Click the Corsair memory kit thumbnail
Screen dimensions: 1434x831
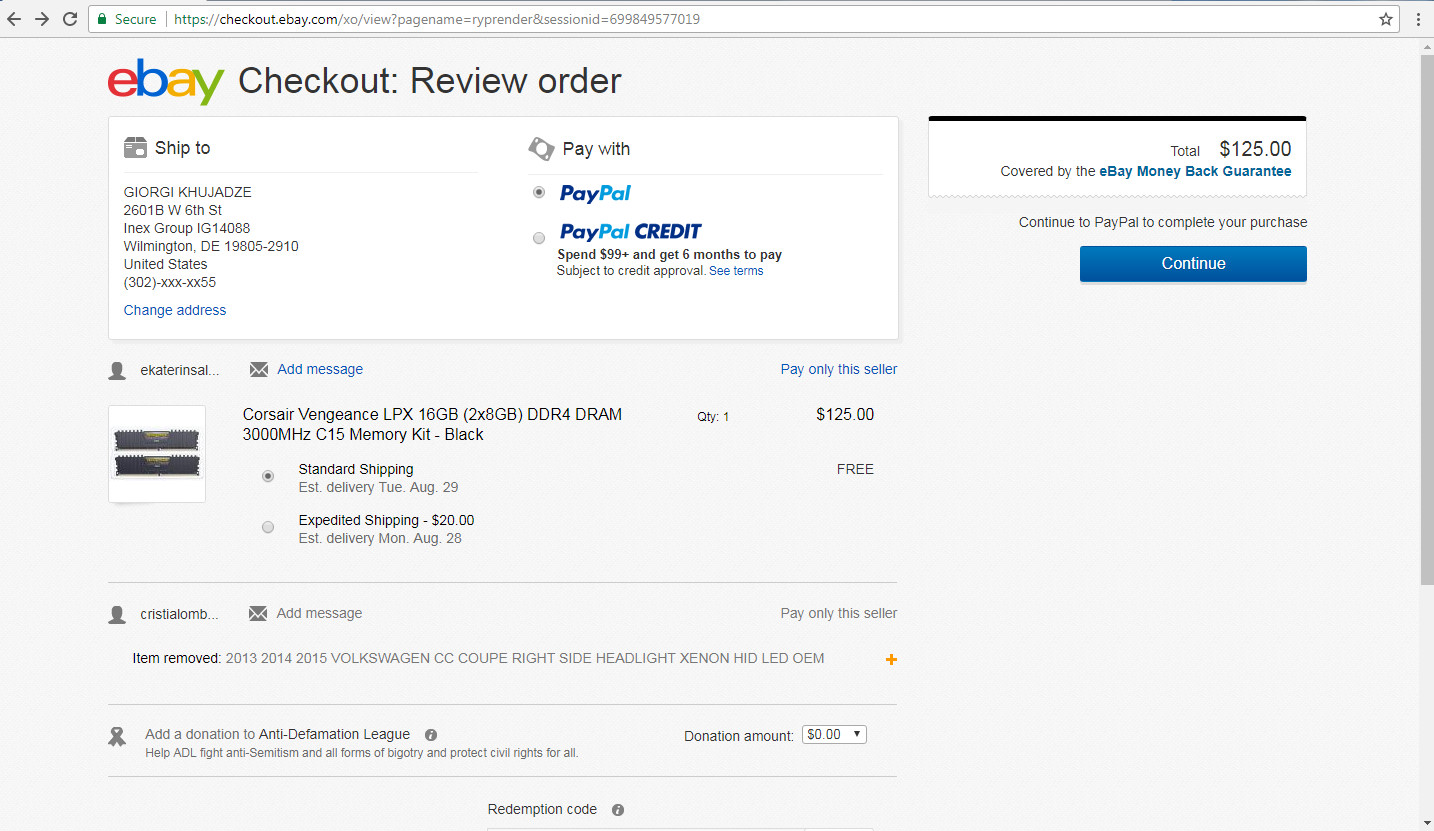tap(157, 453)
